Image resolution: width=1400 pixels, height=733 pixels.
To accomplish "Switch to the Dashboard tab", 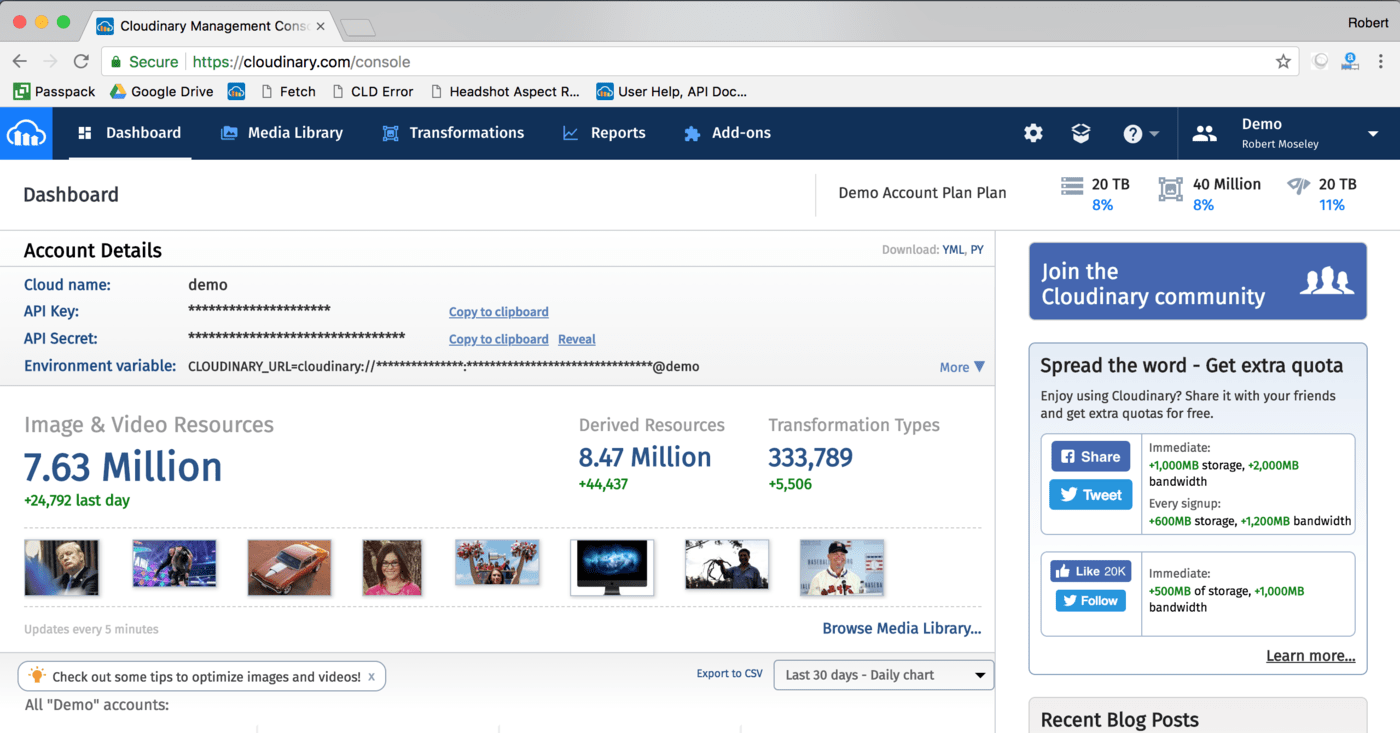I will tap(130, 133).
